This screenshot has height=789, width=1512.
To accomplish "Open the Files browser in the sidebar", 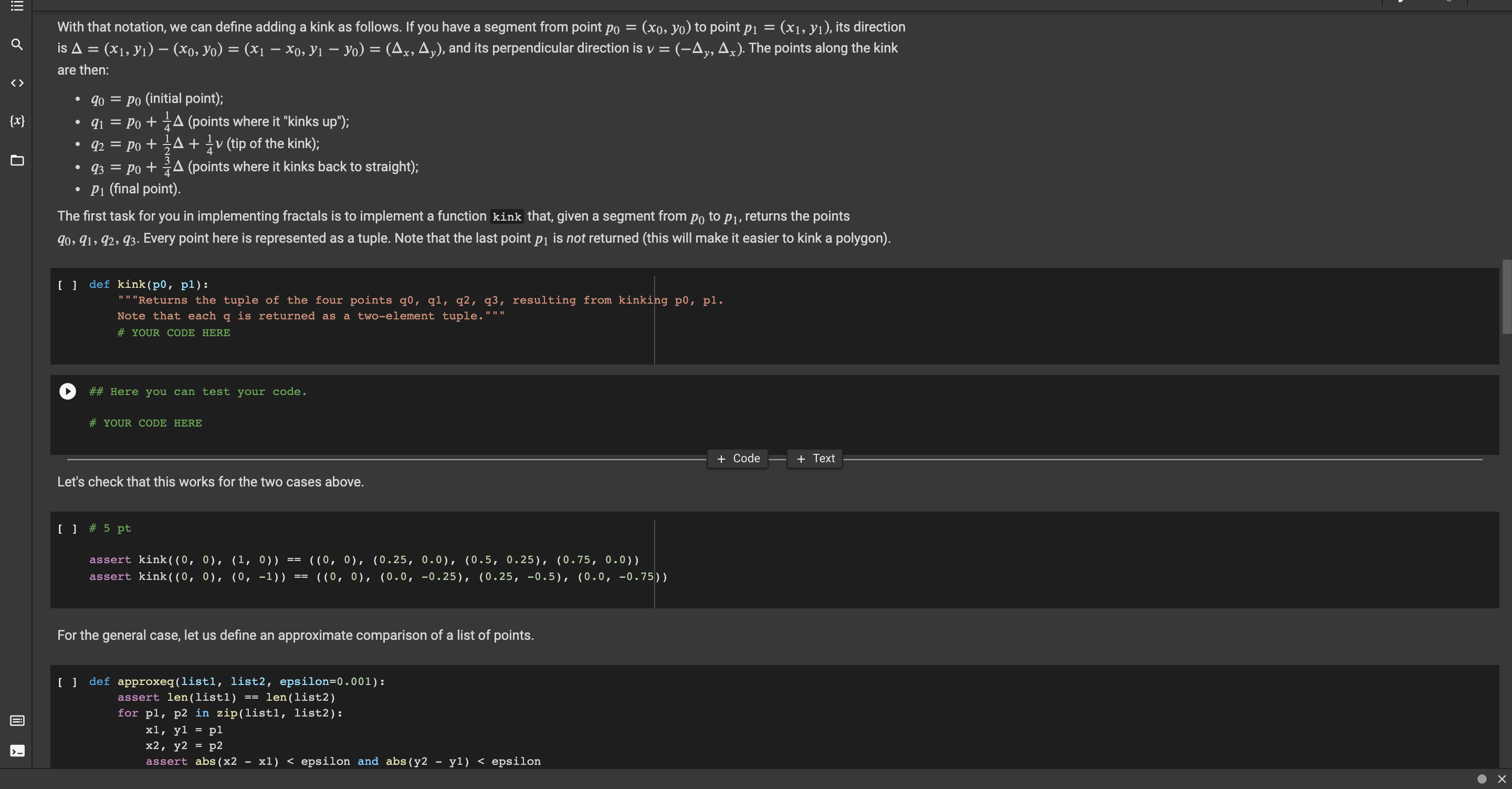I will pos(16,160).
